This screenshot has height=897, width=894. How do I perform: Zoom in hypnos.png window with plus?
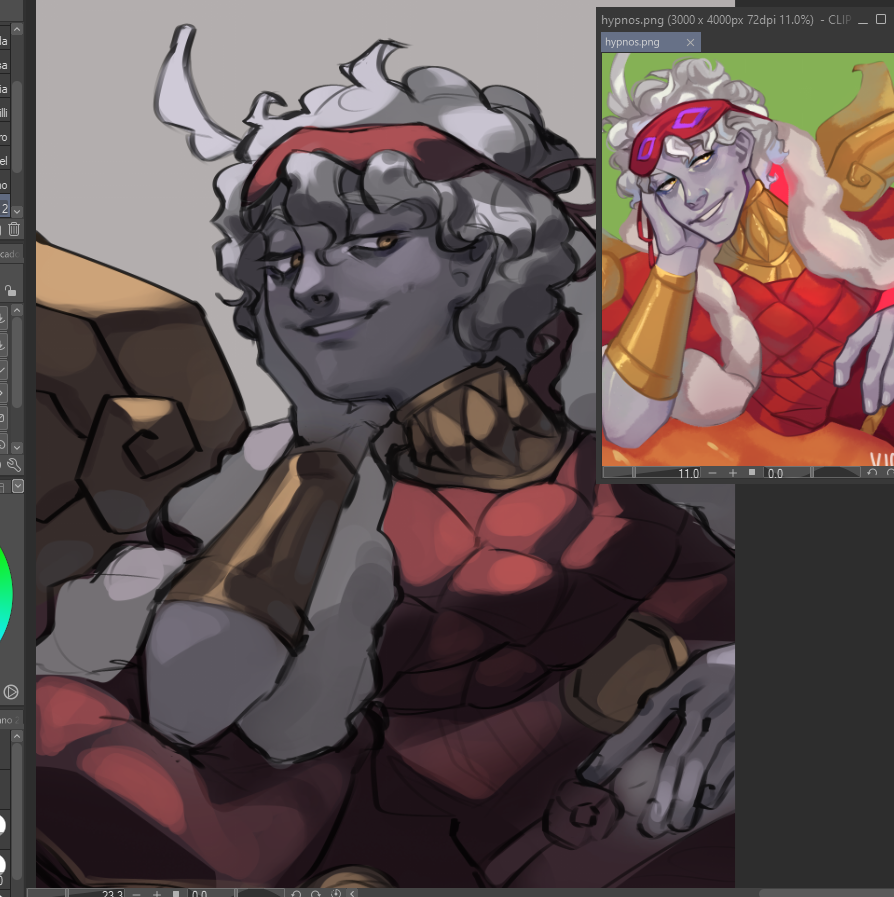coord(733,473)
